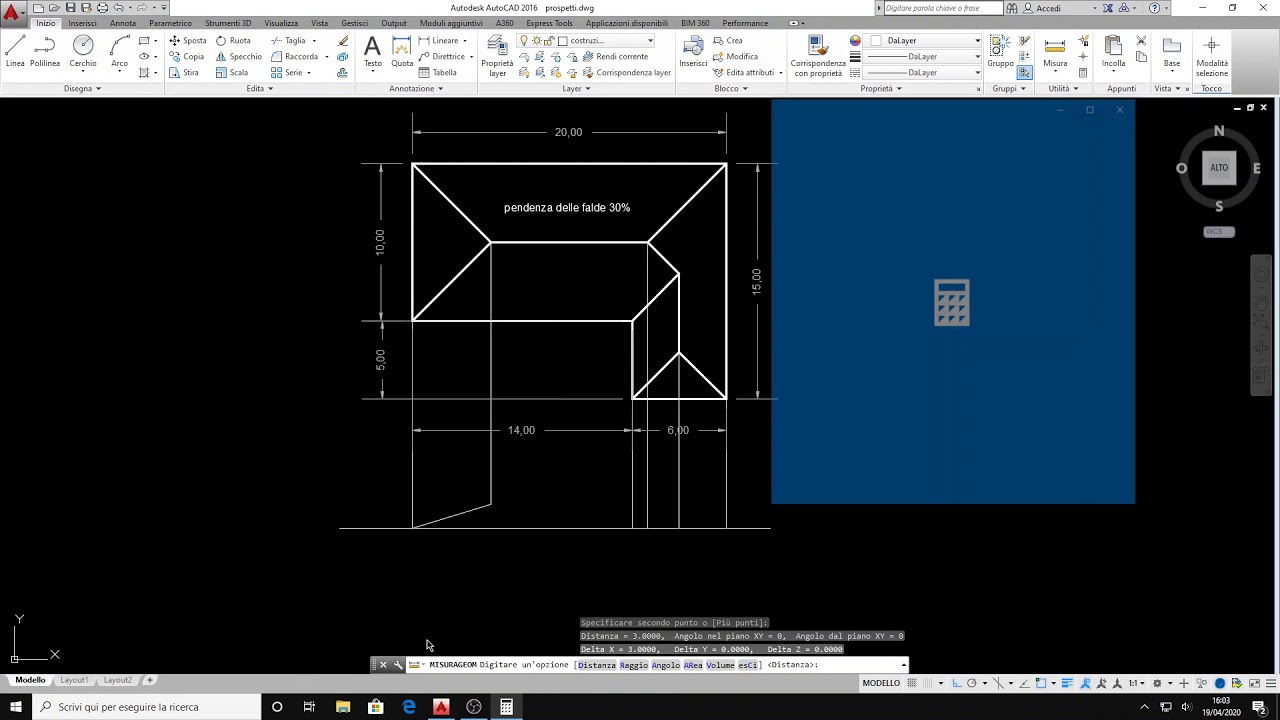This screenshot has width=1280, height=720.
Task: Open Proprietà layer manager
Action: click(x=497, y=55)
